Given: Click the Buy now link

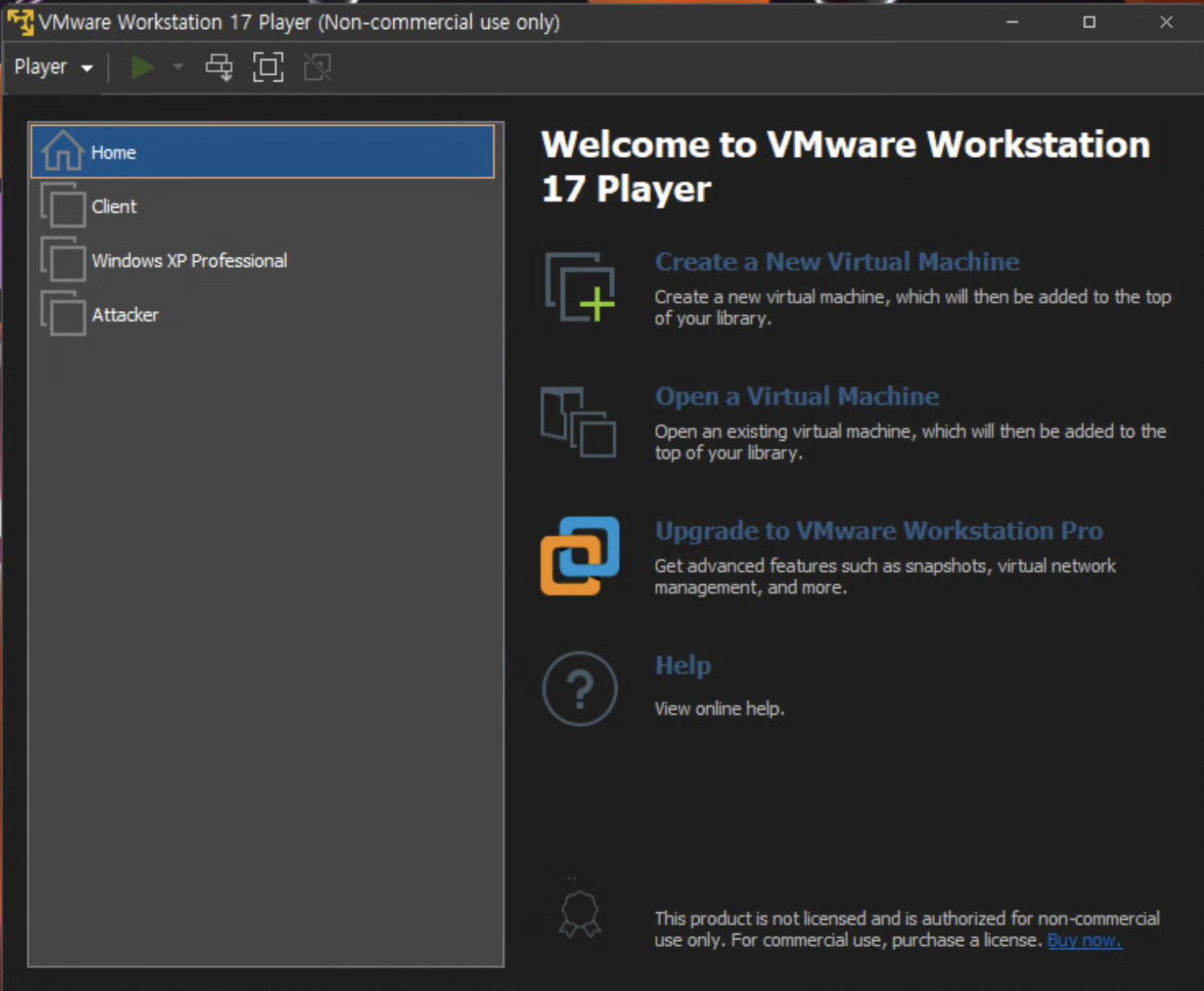Looking at the screenshot, I should tap(1084, 940).
